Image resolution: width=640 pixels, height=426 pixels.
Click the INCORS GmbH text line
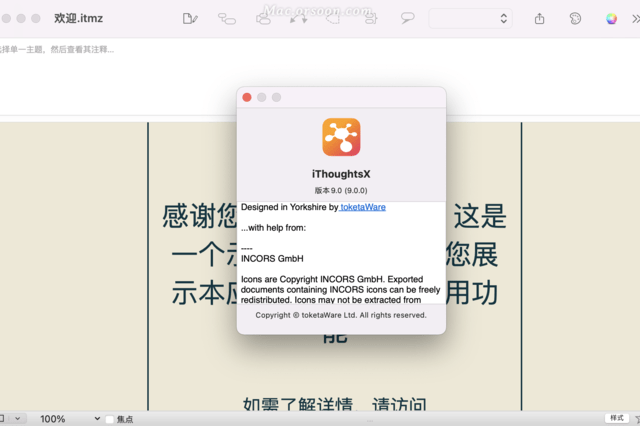272,259
